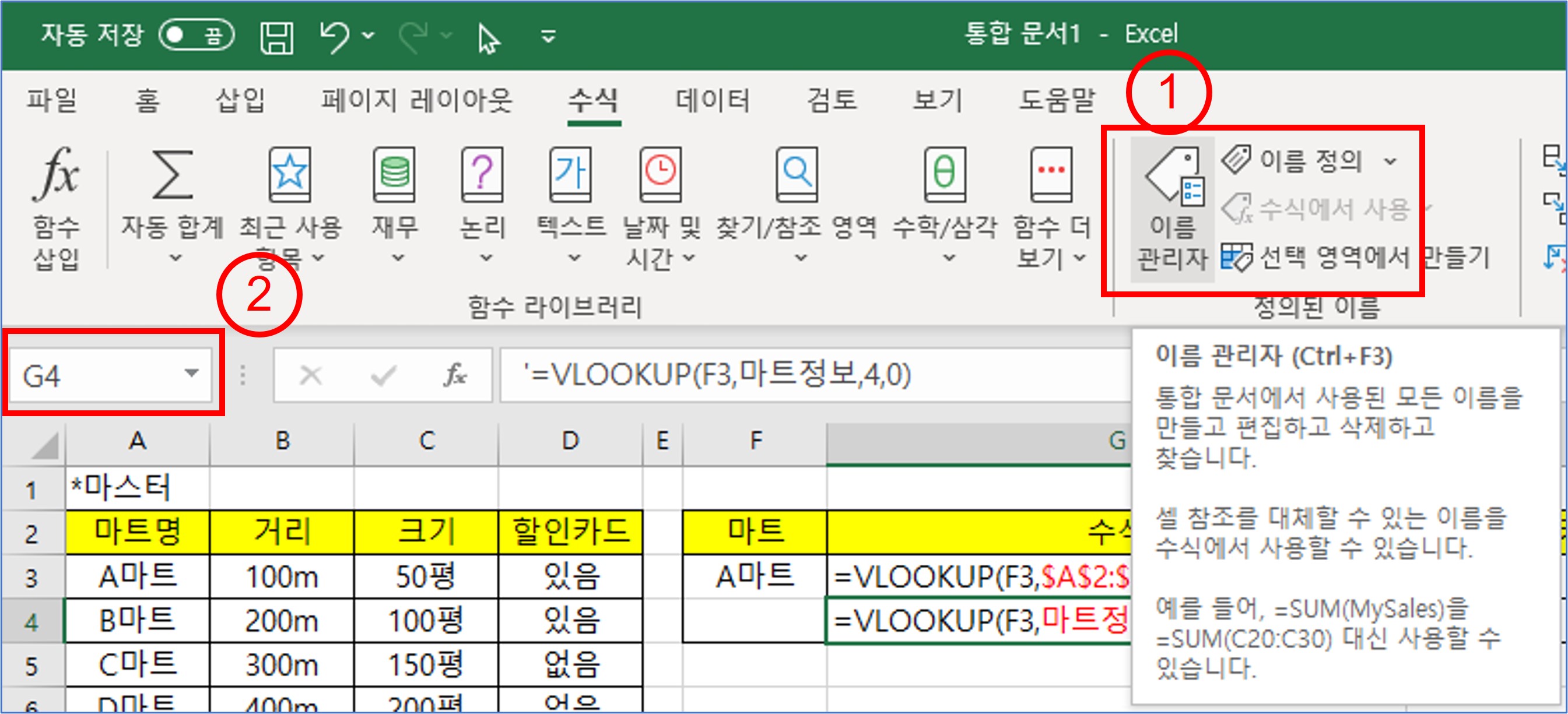Switch to the Data (데이터) tab
The height and width of the screenshot is (714, 1568).
pos(712,101)
